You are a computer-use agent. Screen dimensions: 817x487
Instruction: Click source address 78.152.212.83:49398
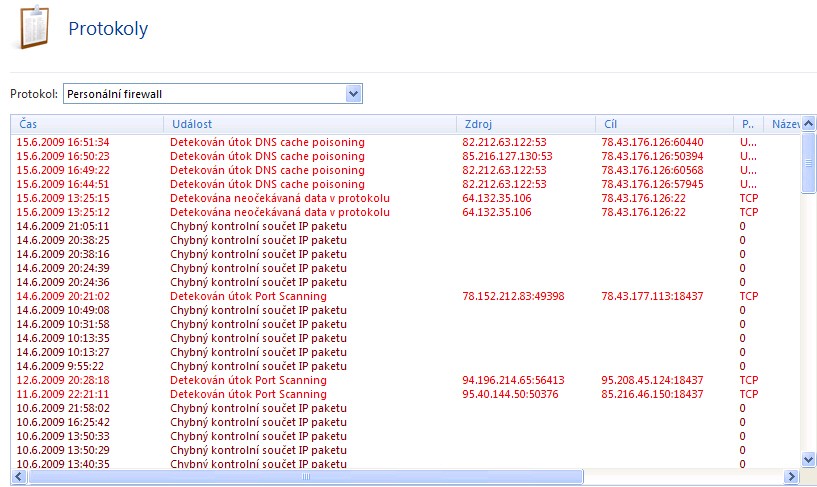point(513,296)
